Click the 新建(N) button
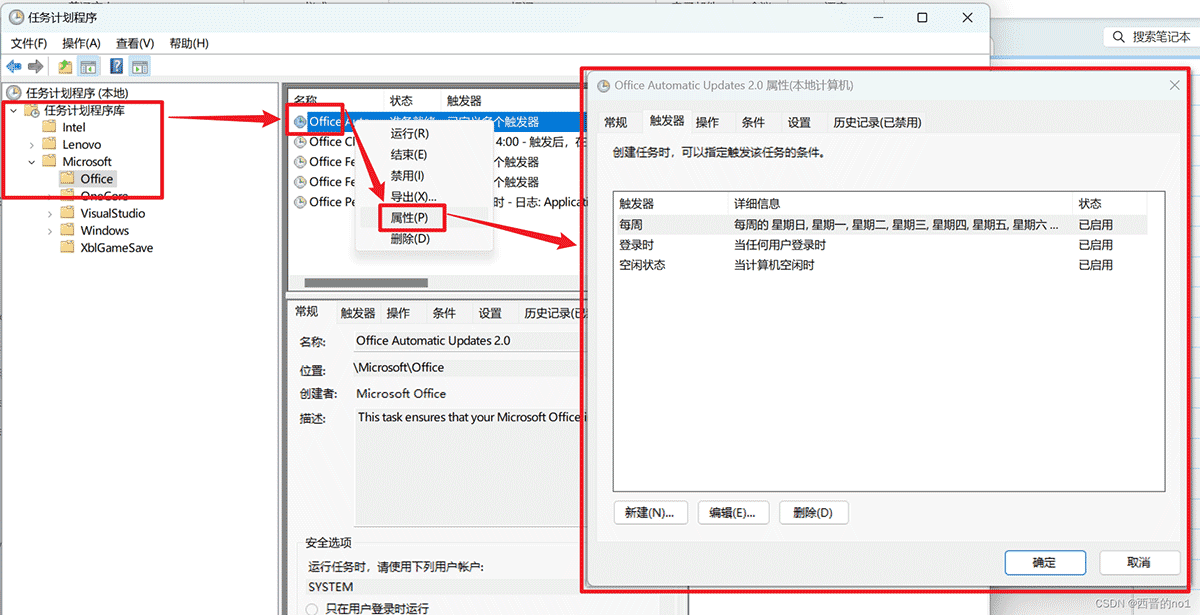Viewport: 1200px width, 615px height. (650, 511)
